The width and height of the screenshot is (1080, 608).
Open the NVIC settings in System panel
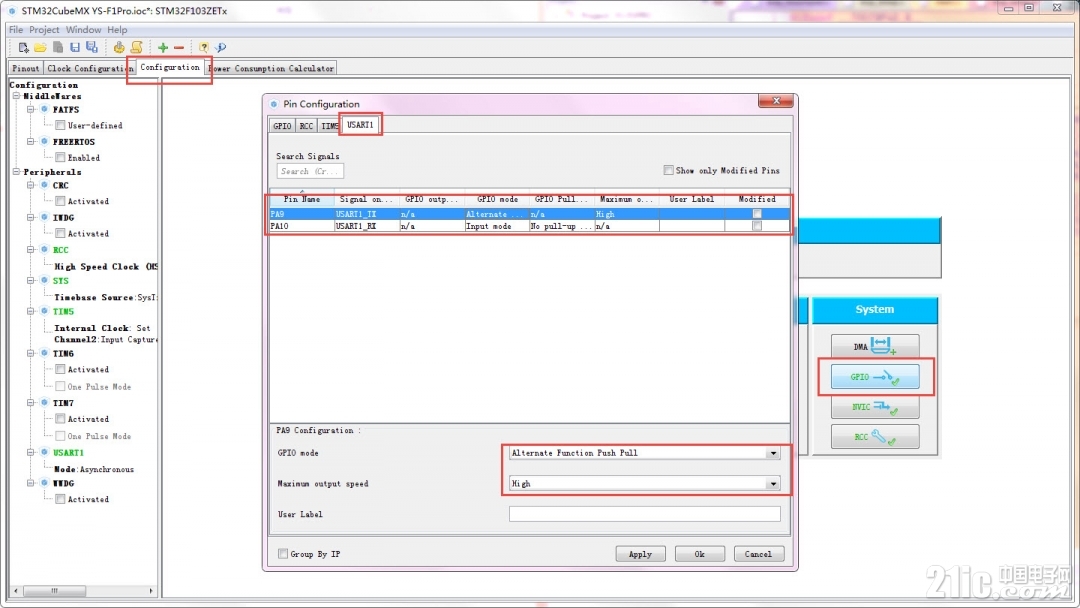(875, 407)
